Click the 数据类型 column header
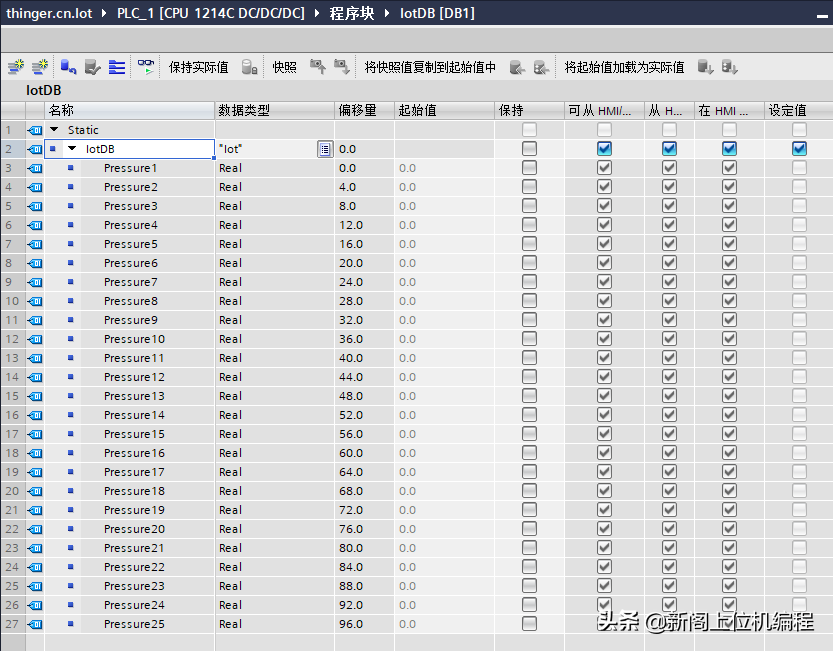 coord(275,111)
